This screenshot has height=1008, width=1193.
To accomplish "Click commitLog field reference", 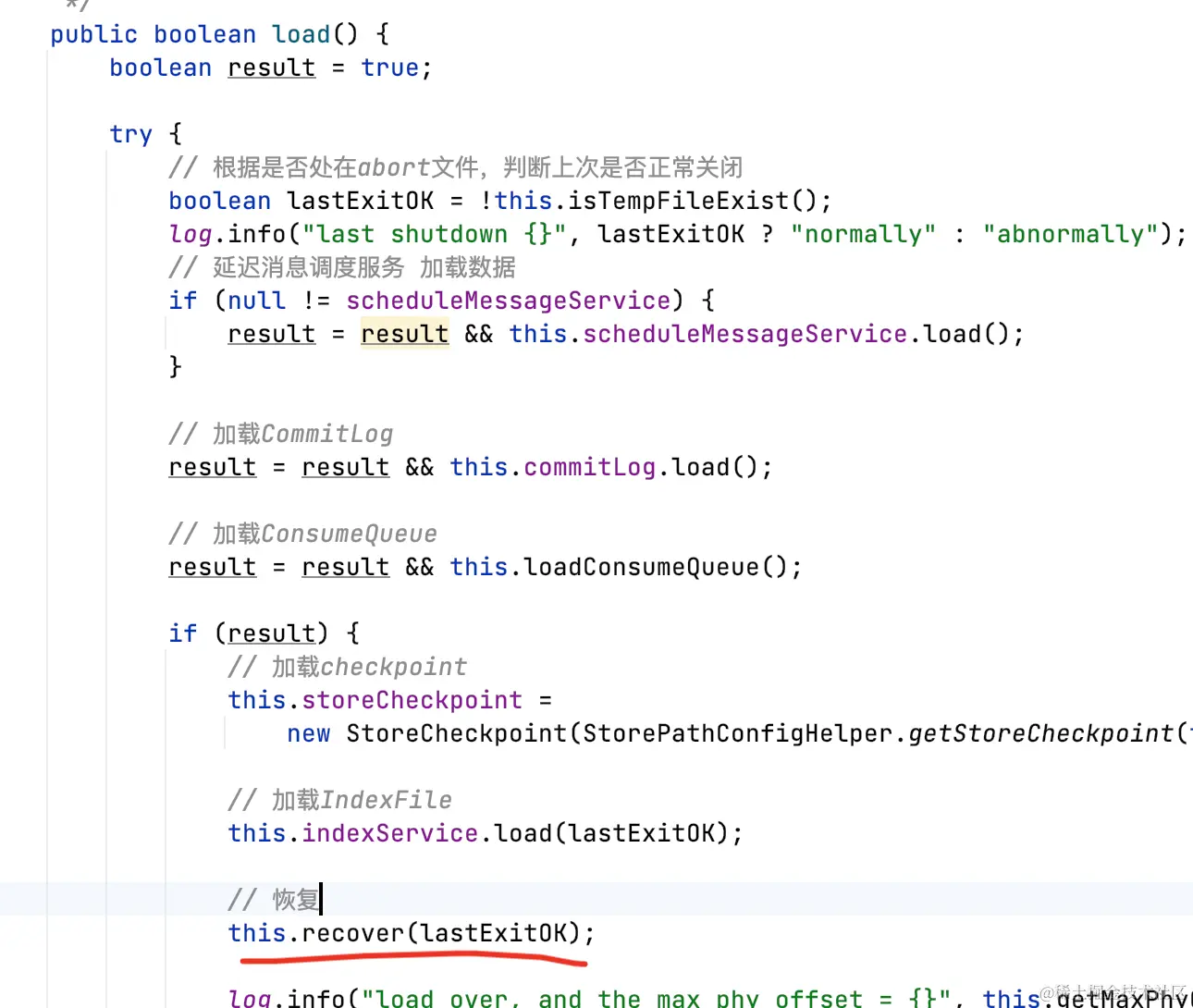I will (x=589, y=467).
